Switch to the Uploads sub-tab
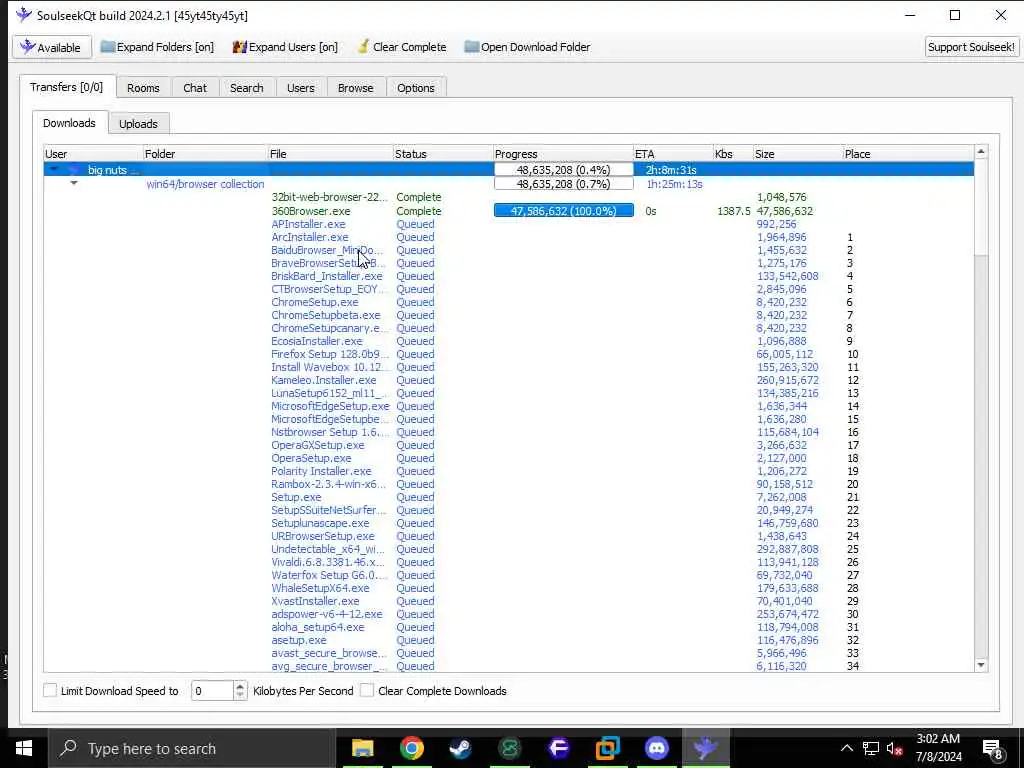Image resolution: width=1024 pixels, height=768 pixels. (x=138, y=123)
